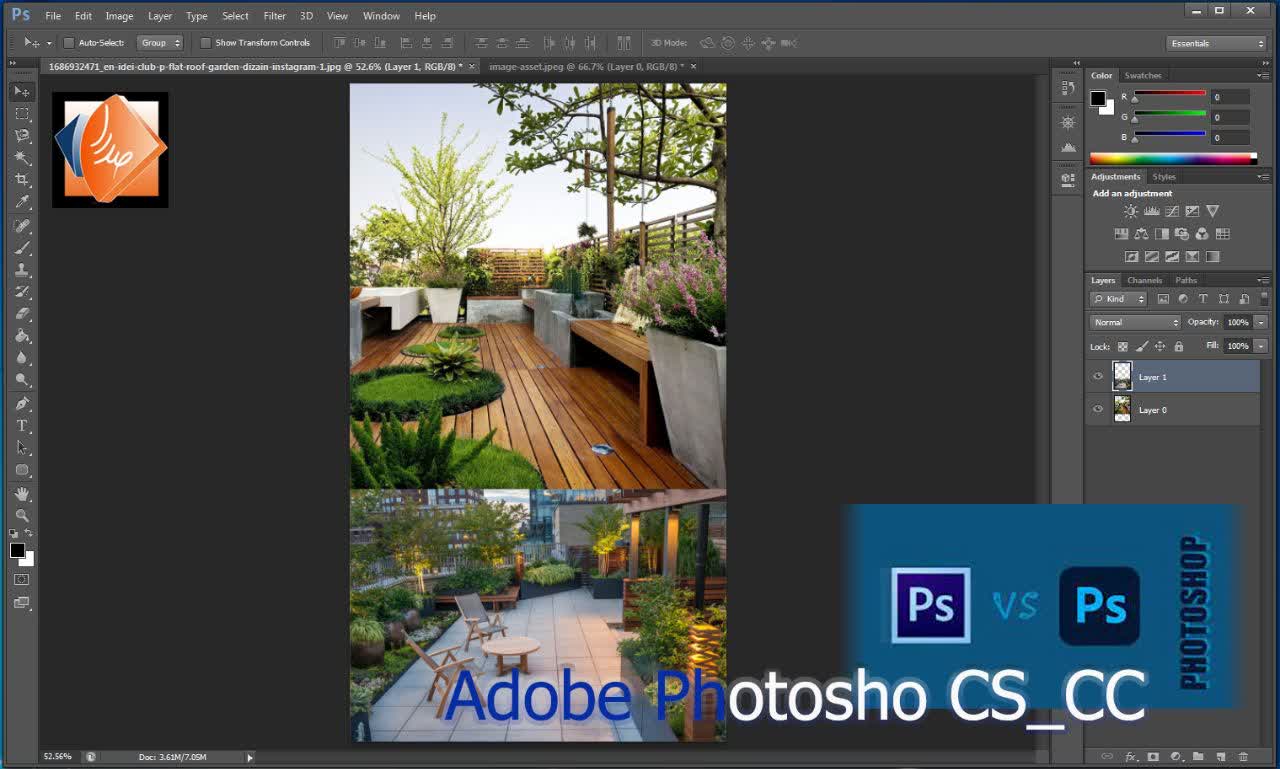1280x769 pixels.
Task: Open the History panel icon
Action: 1068,88
